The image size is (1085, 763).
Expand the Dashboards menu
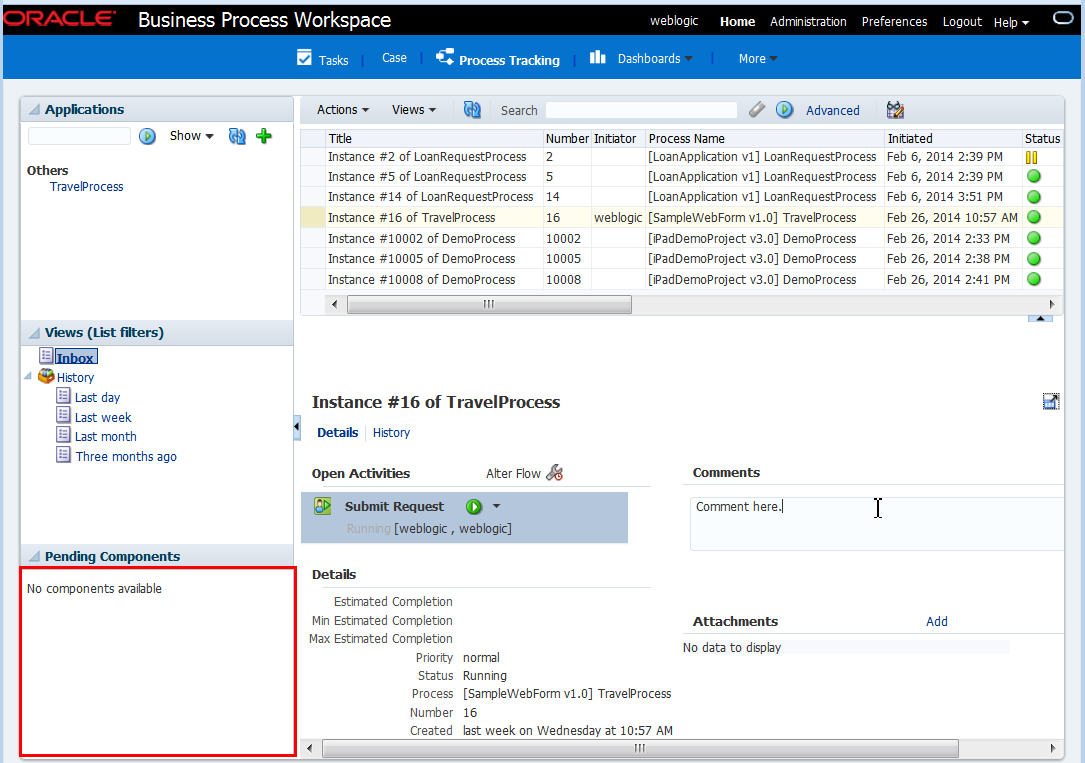(x=655, y=59)
